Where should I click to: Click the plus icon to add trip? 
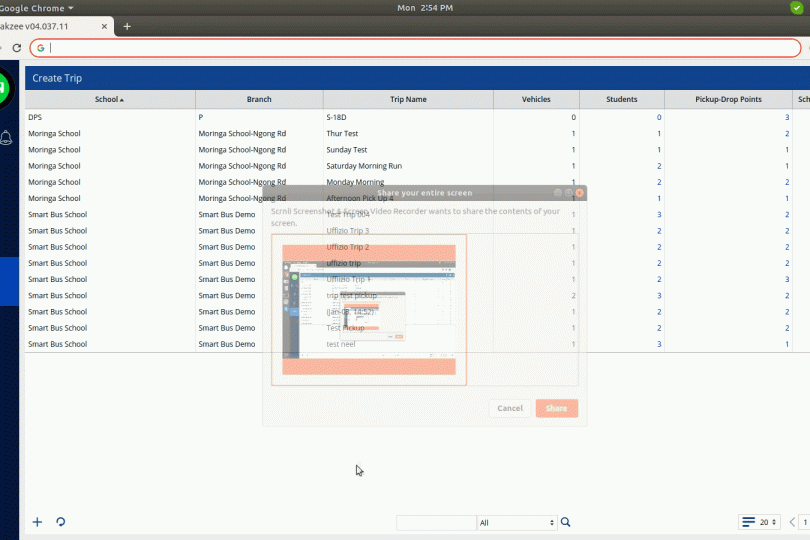pos(38,522)
